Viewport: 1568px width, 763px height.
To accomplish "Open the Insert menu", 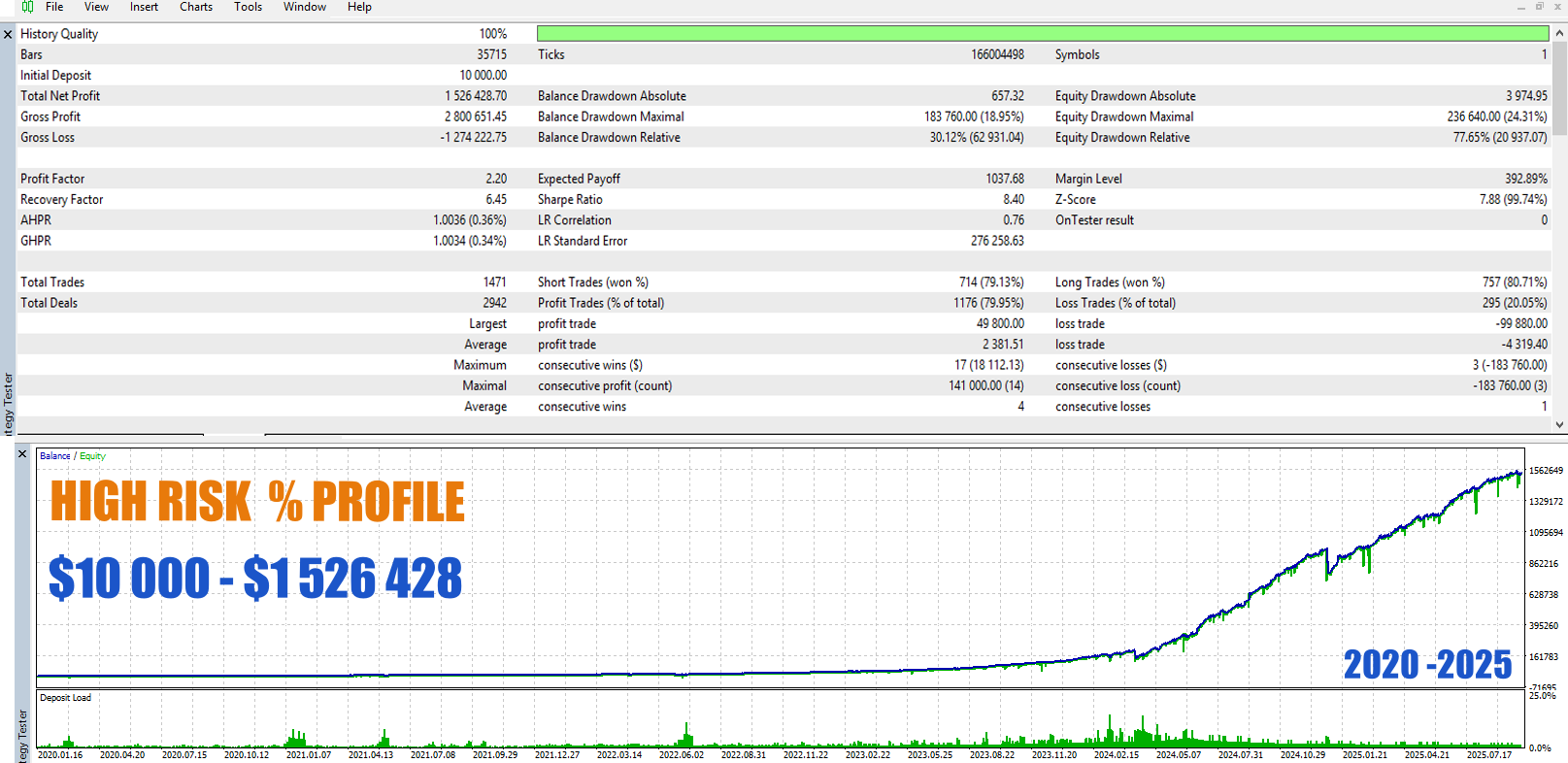I will (144, 7).
